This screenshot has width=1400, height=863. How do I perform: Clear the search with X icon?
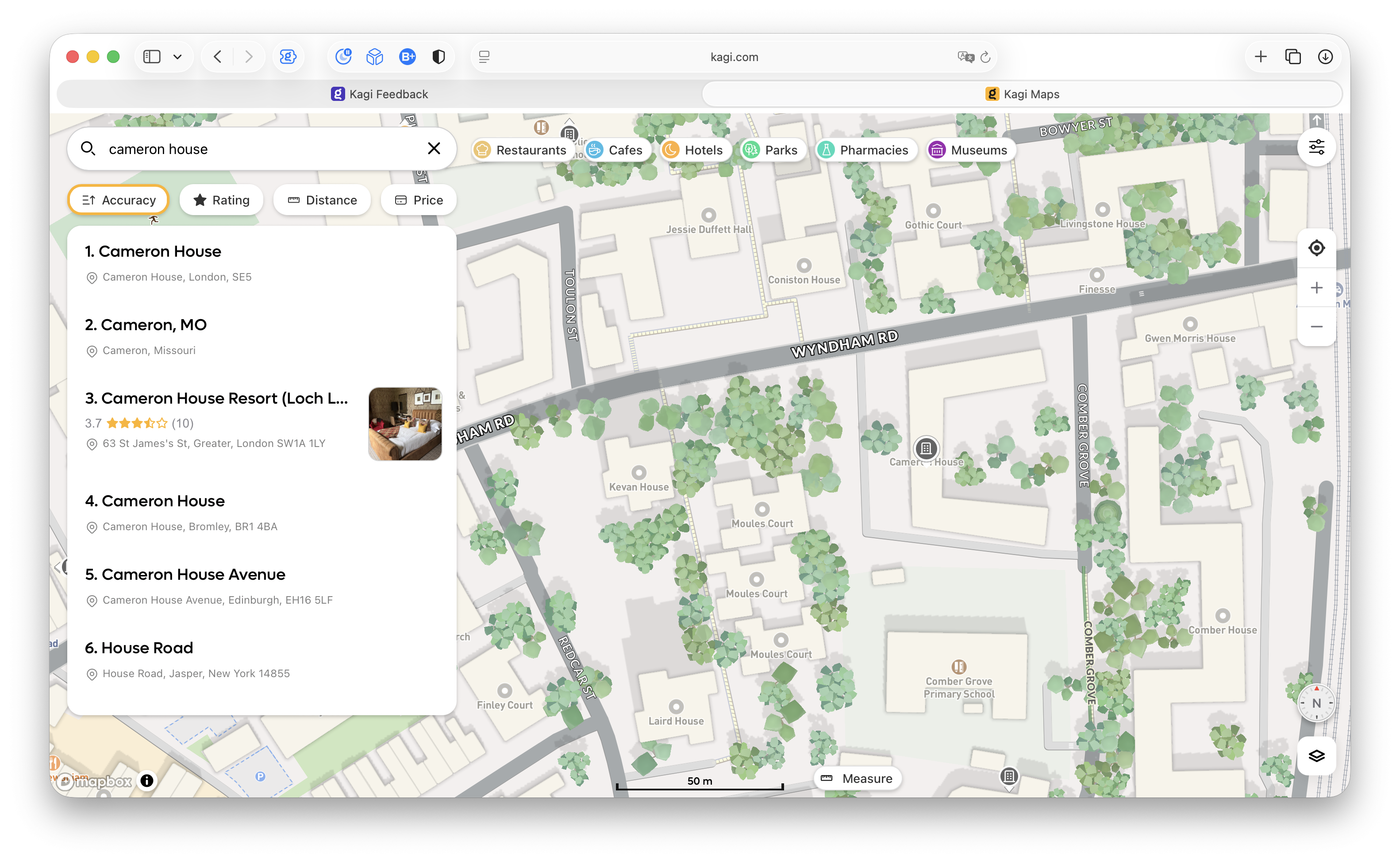[434, 148]
